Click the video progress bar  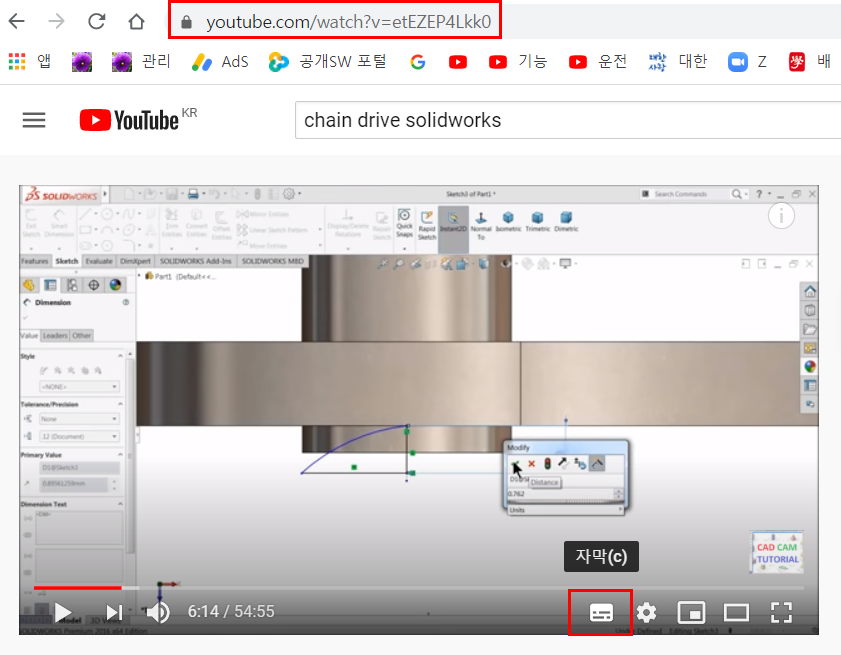pos(419,588)
